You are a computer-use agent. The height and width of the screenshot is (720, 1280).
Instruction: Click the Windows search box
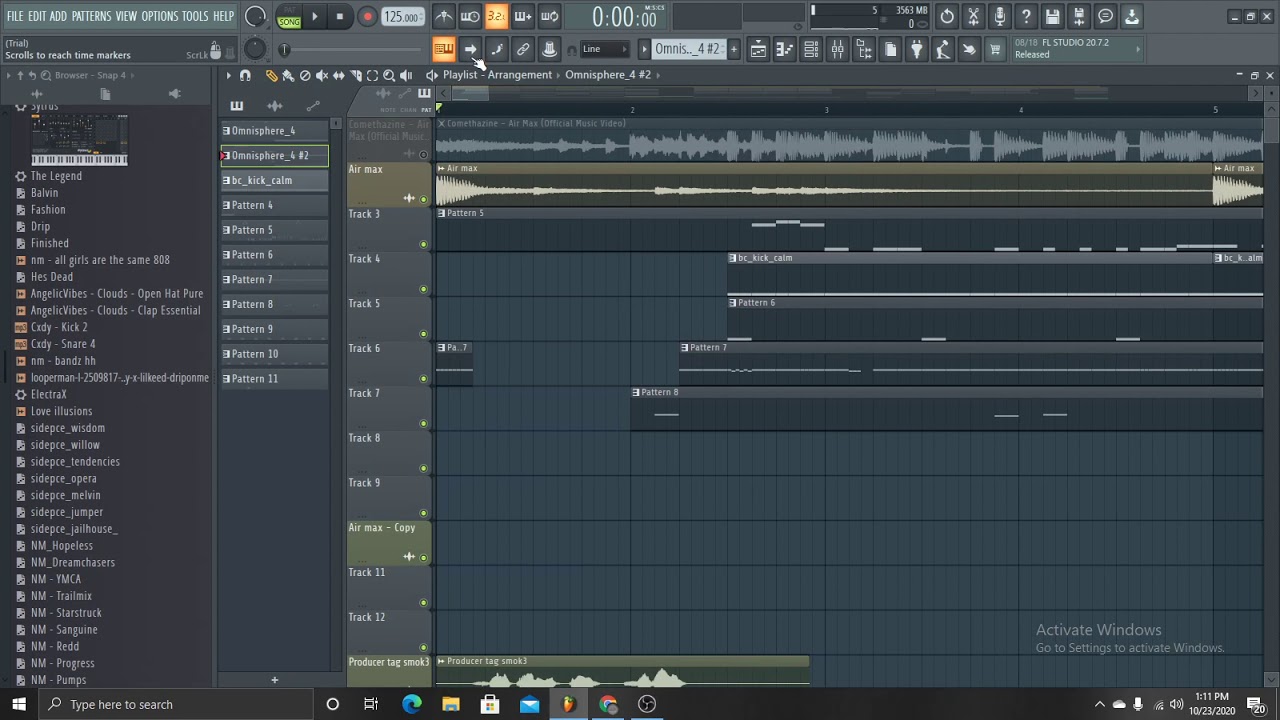176,704
